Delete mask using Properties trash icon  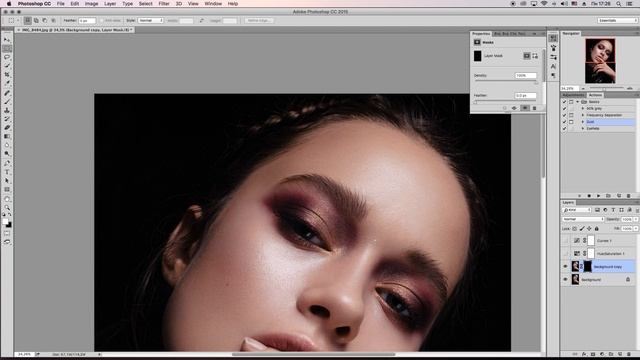534,108
